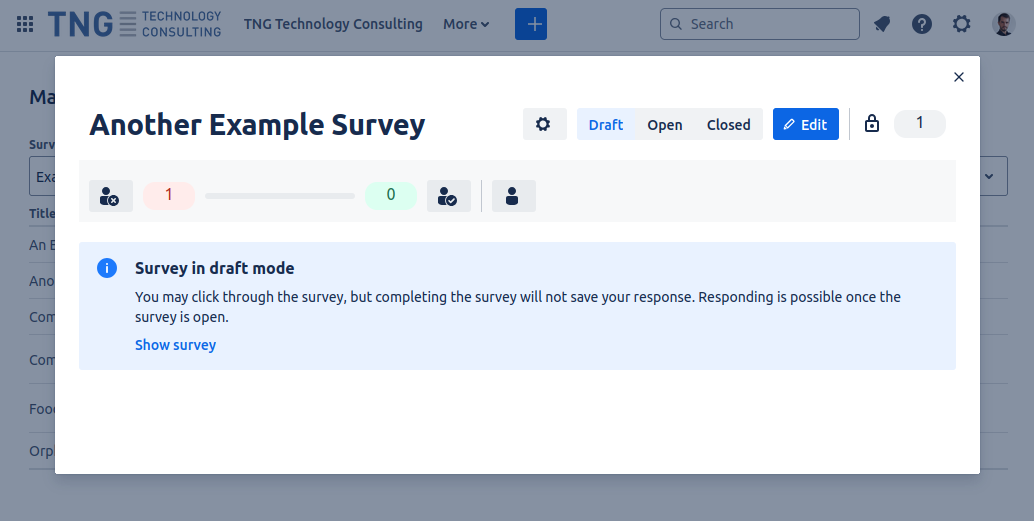Click the single person icon button

[513, 196]
